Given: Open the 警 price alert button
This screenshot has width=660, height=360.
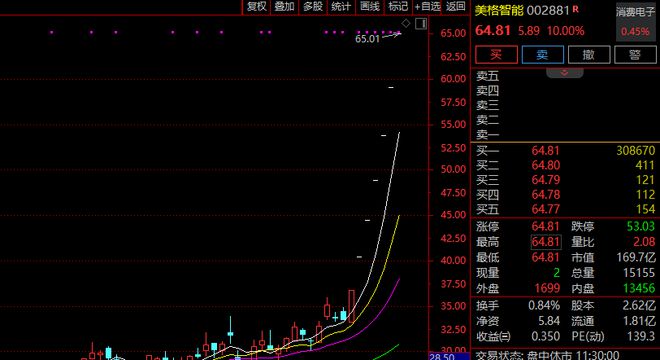Looking at the screenshot, I should pyautogui.click(x=635, y=55).
